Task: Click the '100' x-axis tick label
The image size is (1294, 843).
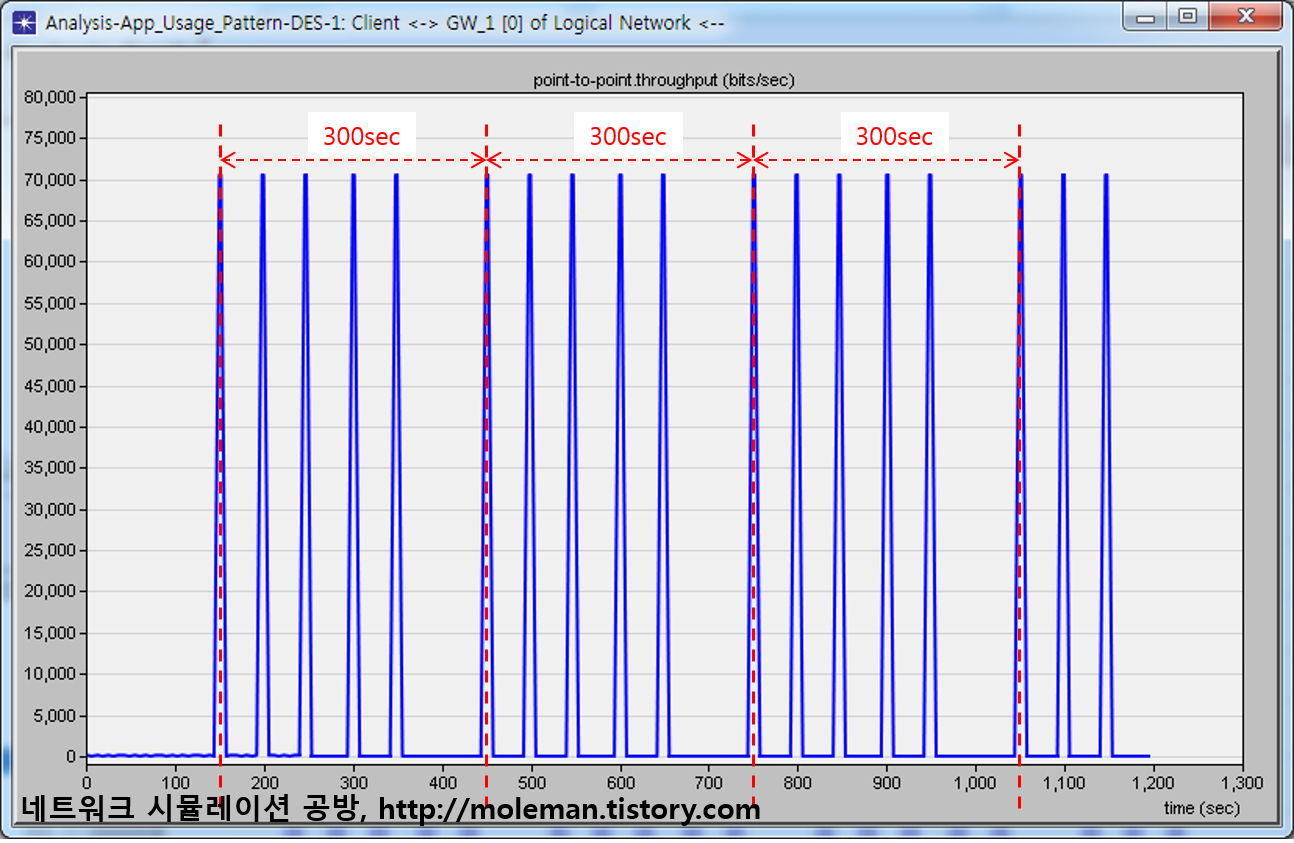Action: pyautogui.click(x=175, y=783)
